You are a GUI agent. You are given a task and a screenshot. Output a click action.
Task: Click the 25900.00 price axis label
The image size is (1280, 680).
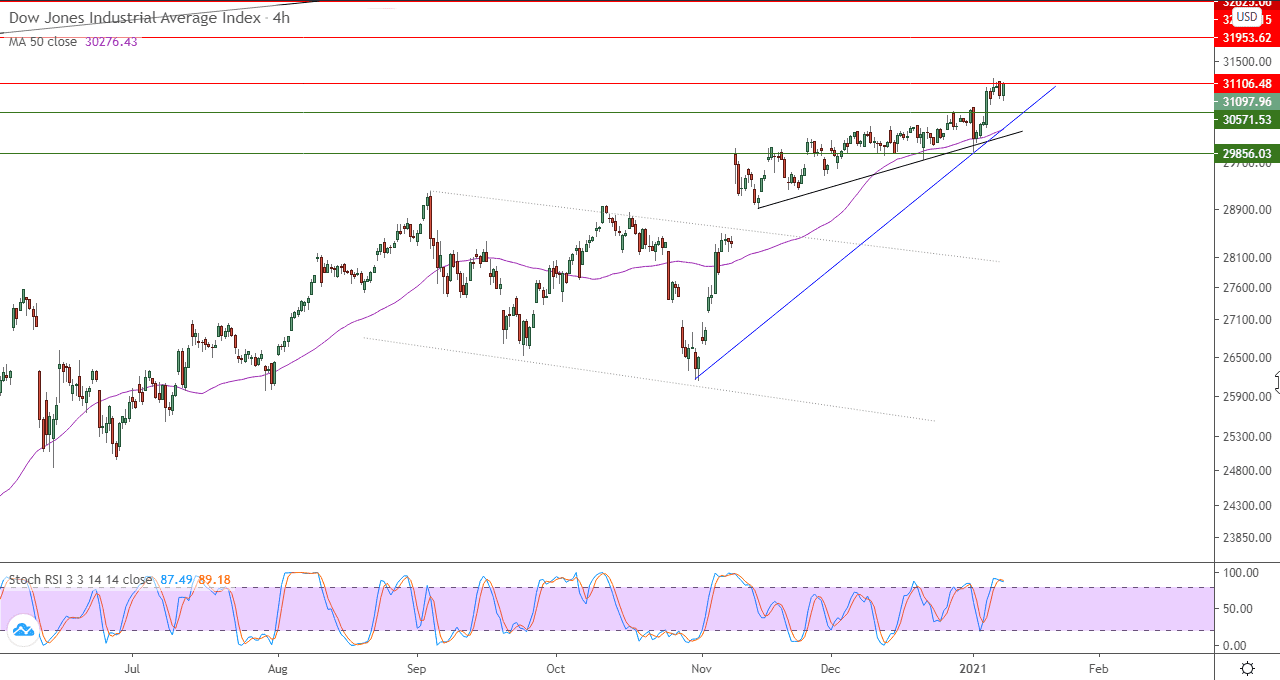[1246, 397]
